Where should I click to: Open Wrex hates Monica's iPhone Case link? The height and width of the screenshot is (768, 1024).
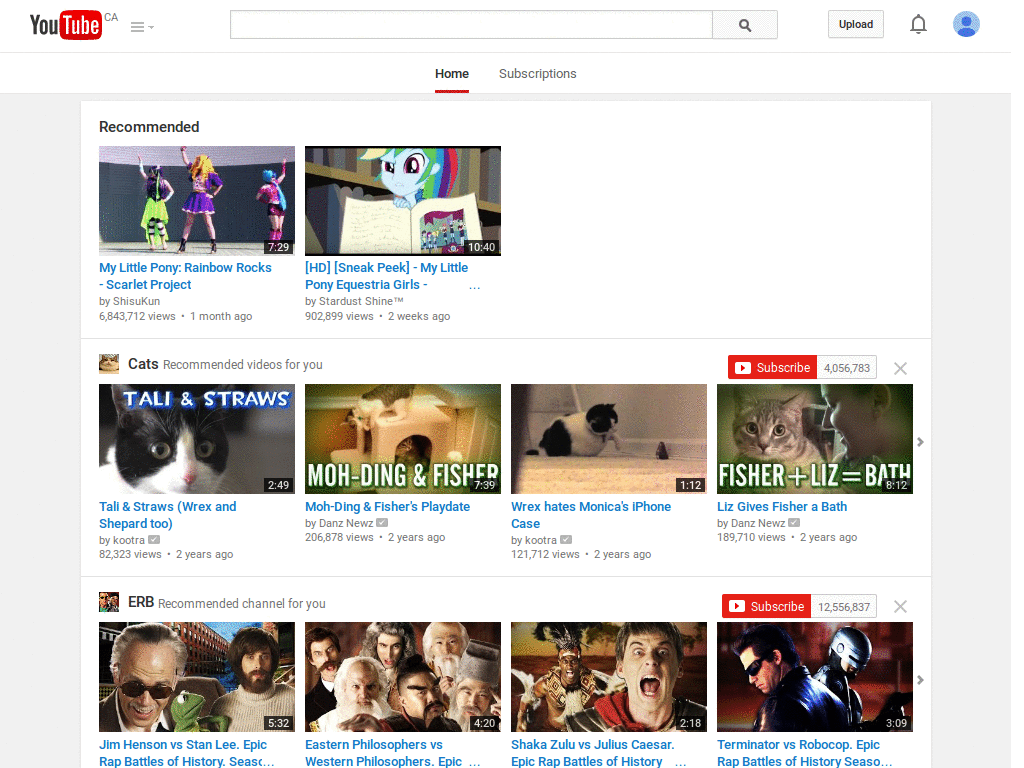click(591, 515)
